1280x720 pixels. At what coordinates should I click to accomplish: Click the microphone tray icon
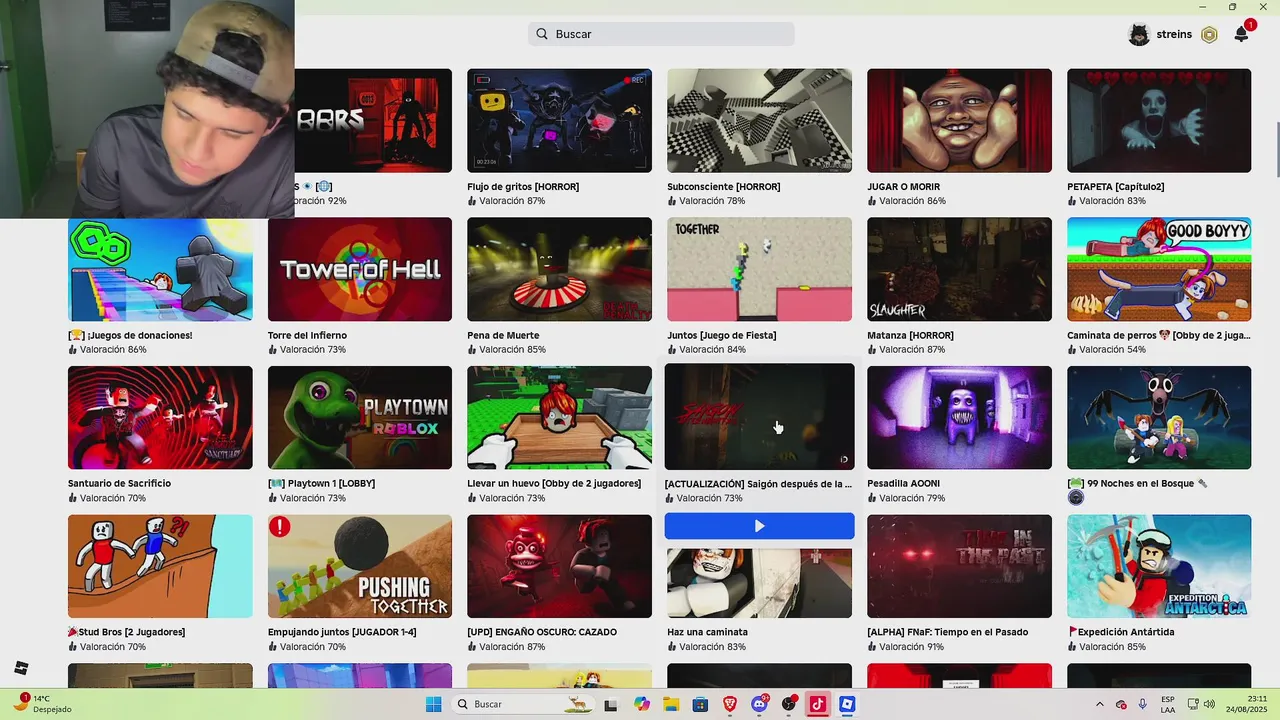pyautogui.click(x=1142, y=704)
